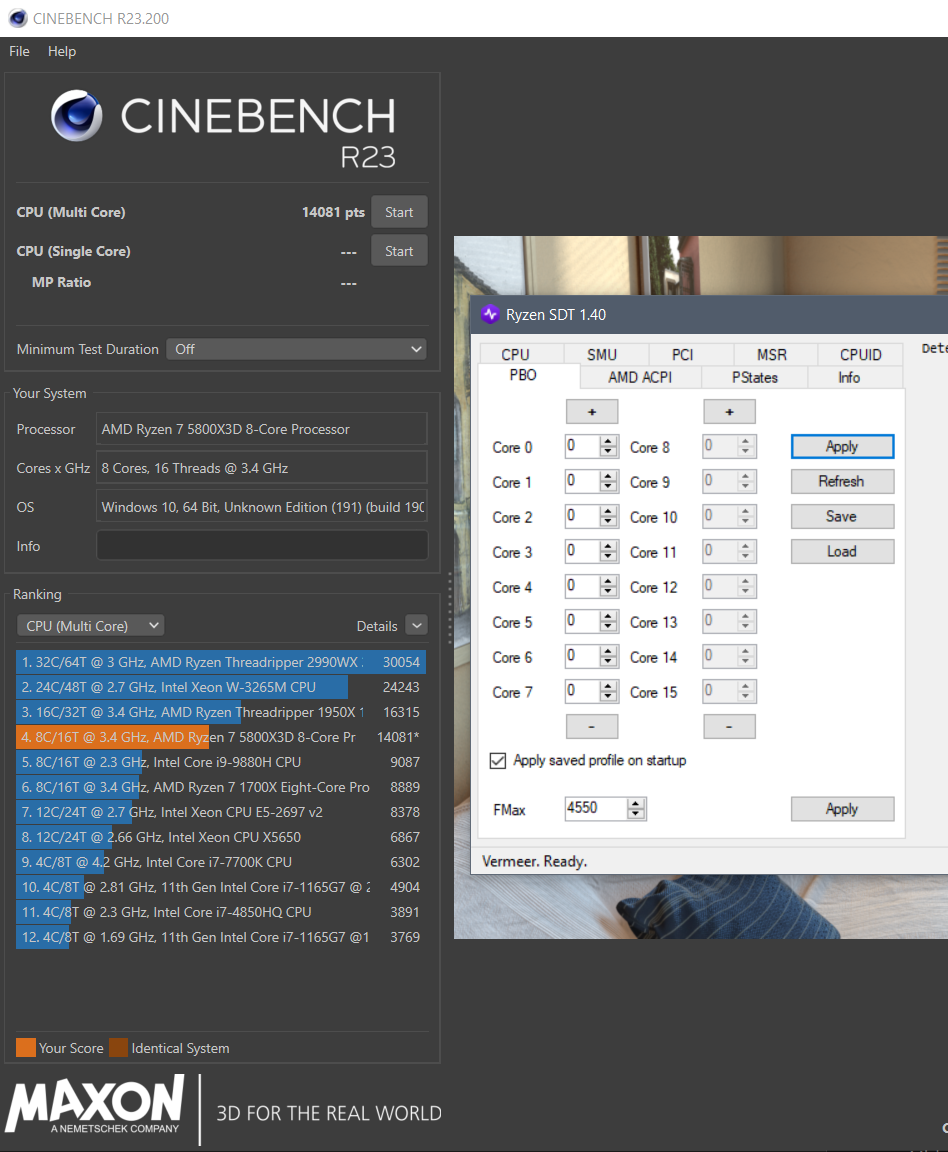The image size is (948, 1152).
Task: Click the brown Identical System legend swatch
Action: pyautogui.click(x=118, y=1048)
